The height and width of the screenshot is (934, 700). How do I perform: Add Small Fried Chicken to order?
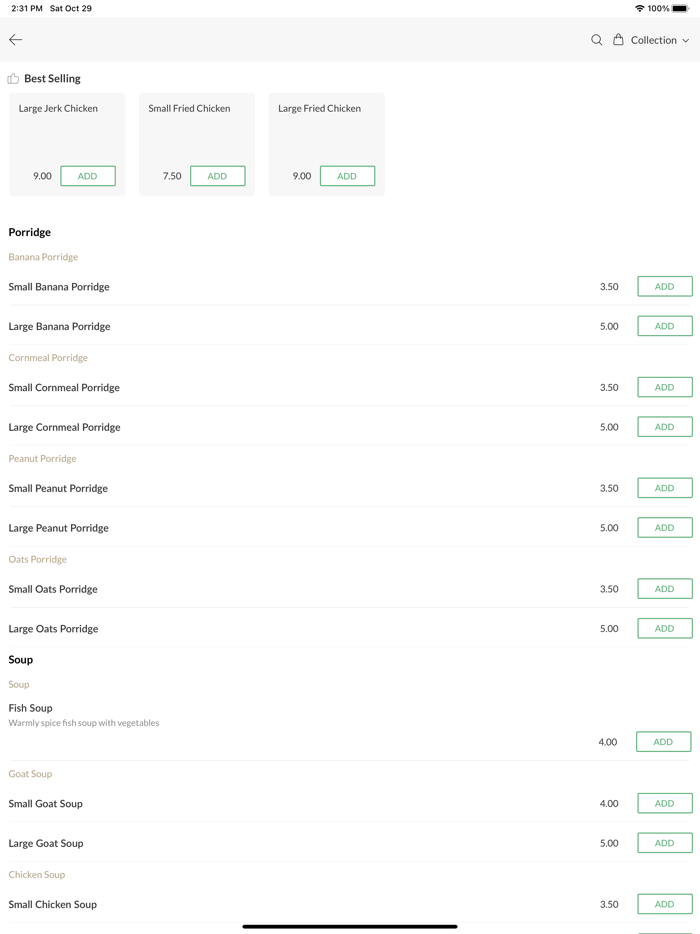[217, 176]
